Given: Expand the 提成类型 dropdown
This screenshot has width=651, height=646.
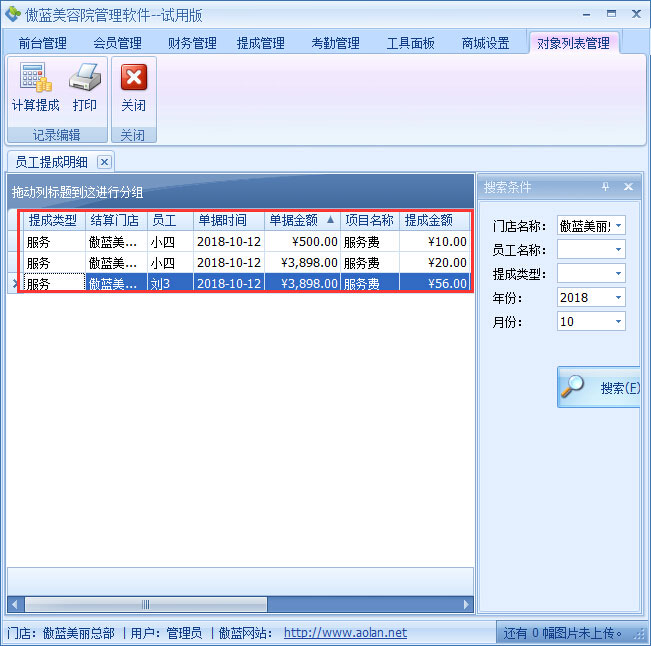Looking at the screenshot, I should 619,274.
